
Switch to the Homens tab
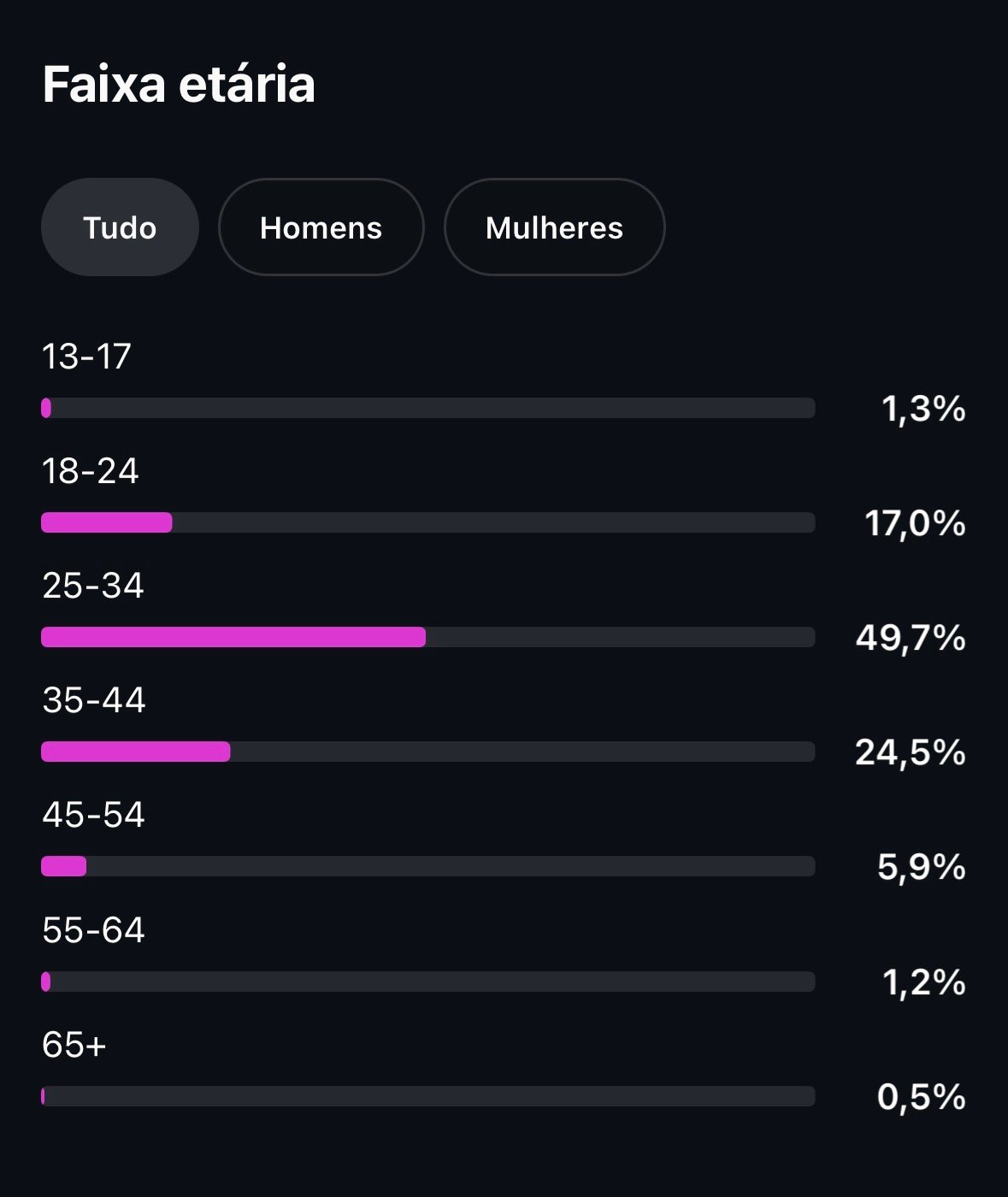pyautogui.click(x=321, y=227)
